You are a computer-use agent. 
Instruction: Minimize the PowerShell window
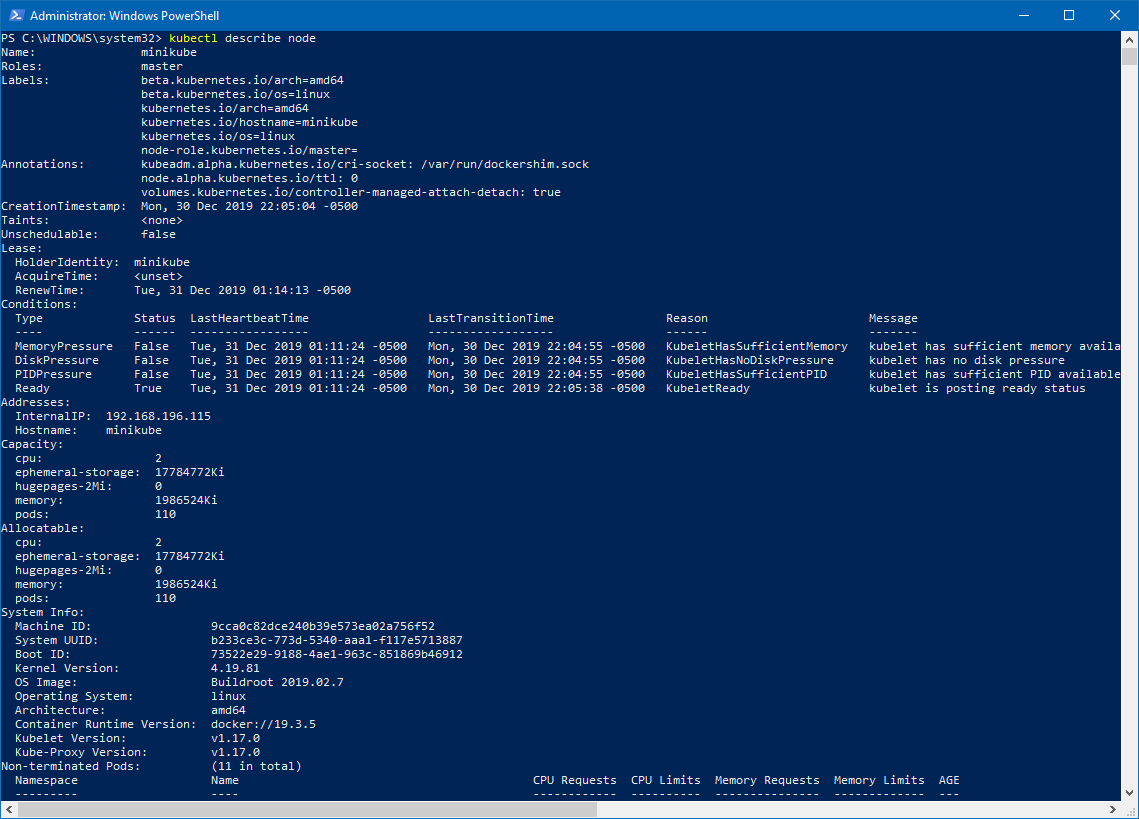1023,16
